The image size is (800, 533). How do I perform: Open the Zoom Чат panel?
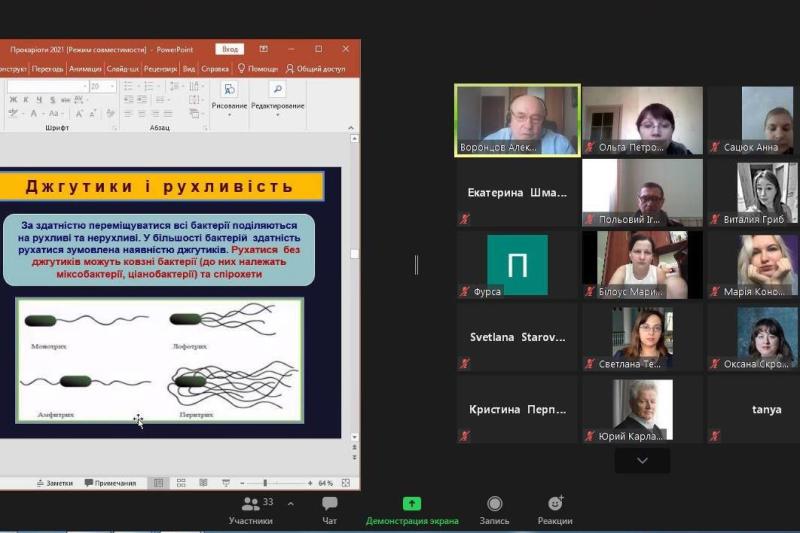[330, 511]
